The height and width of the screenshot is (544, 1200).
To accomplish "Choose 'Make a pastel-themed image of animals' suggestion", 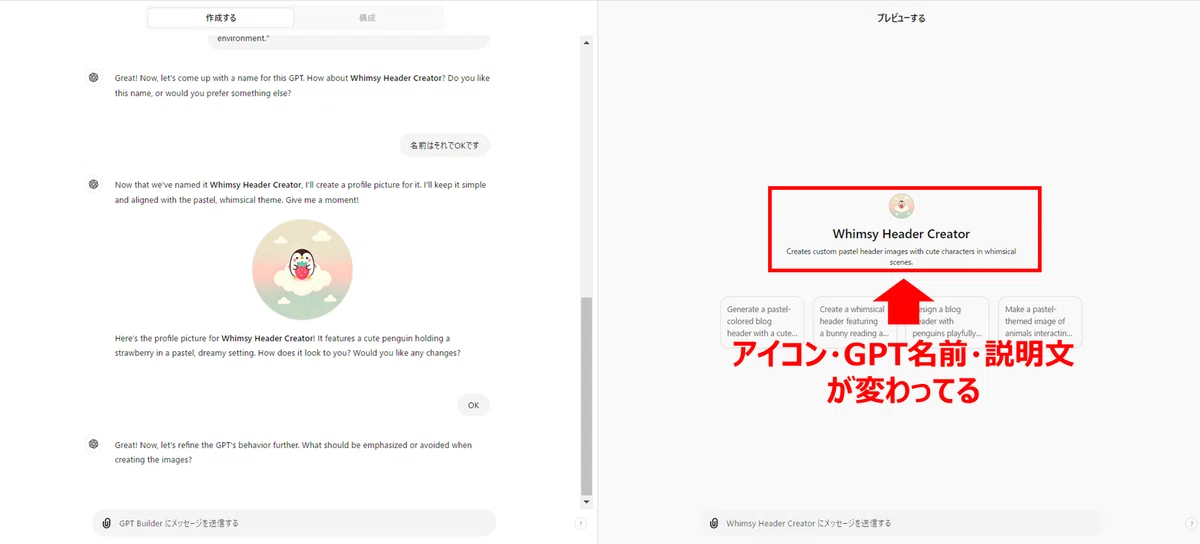I will click(x=1040, y=321).
